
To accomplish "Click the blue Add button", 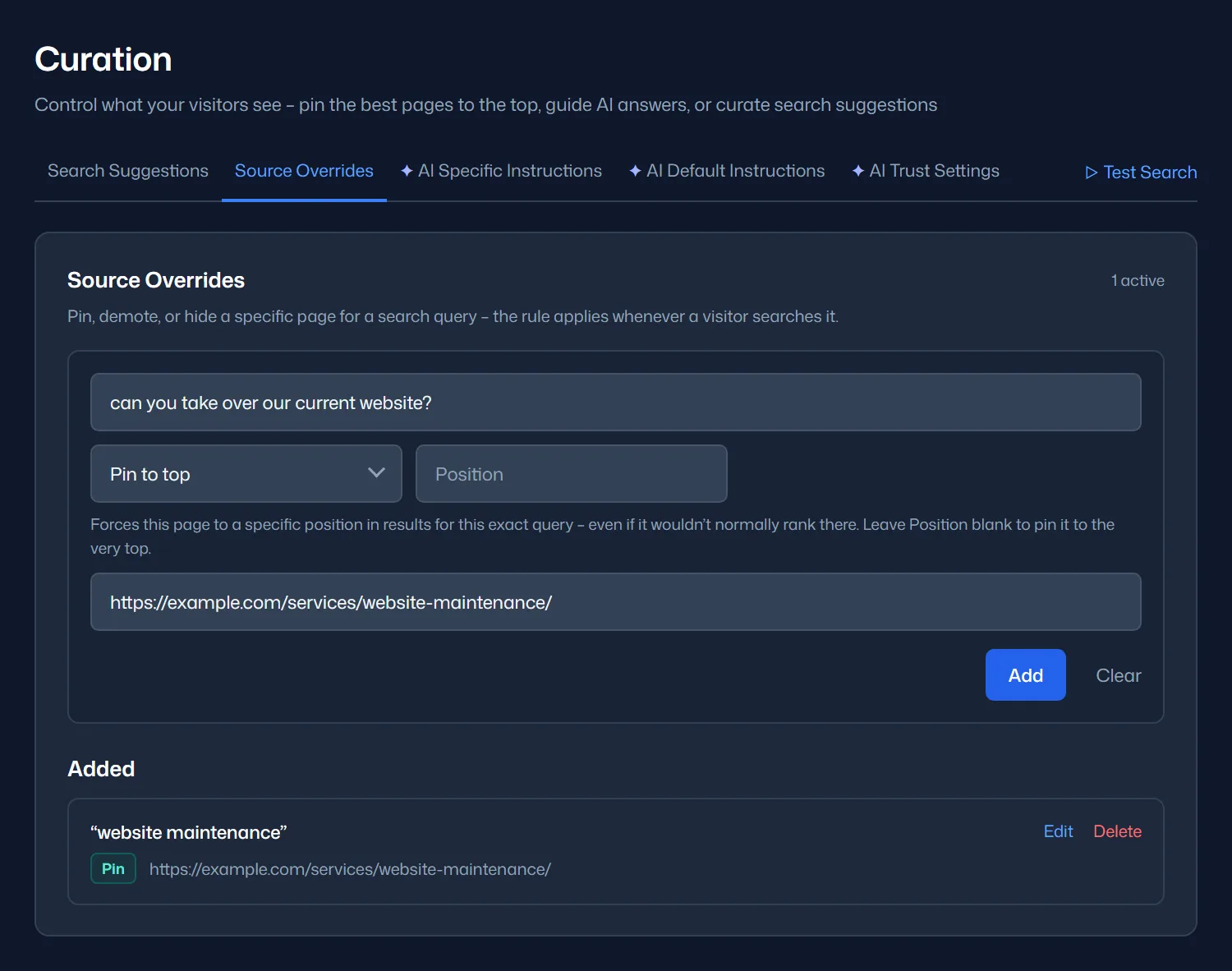I will coord(1026,675).
